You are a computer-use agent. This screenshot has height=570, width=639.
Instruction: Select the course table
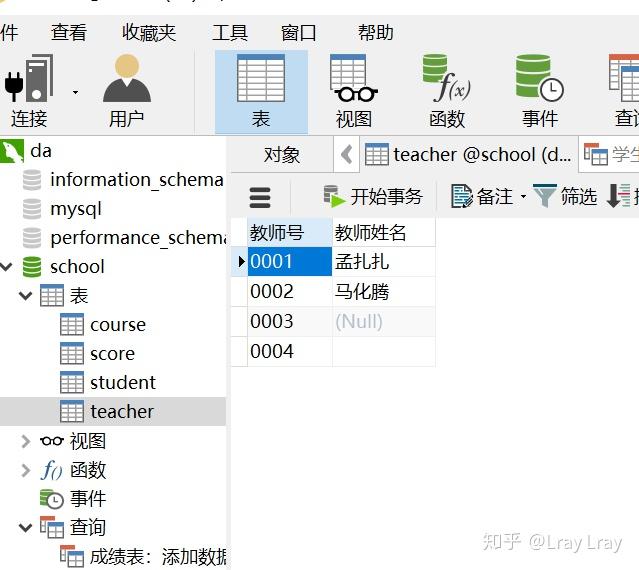tap(118, 325)
